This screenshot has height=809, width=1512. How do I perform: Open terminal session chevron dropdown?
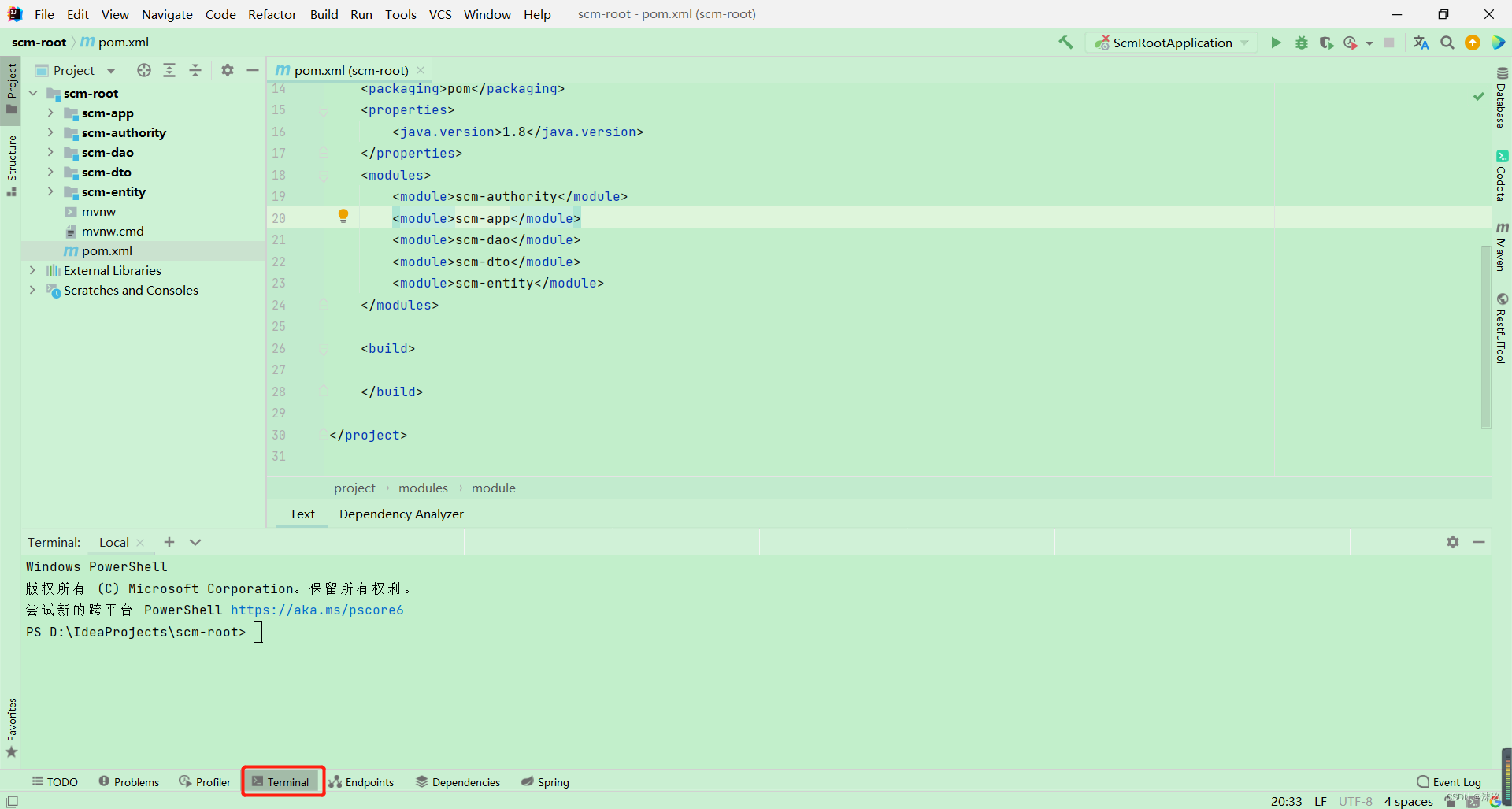click(x=195, y=542)
